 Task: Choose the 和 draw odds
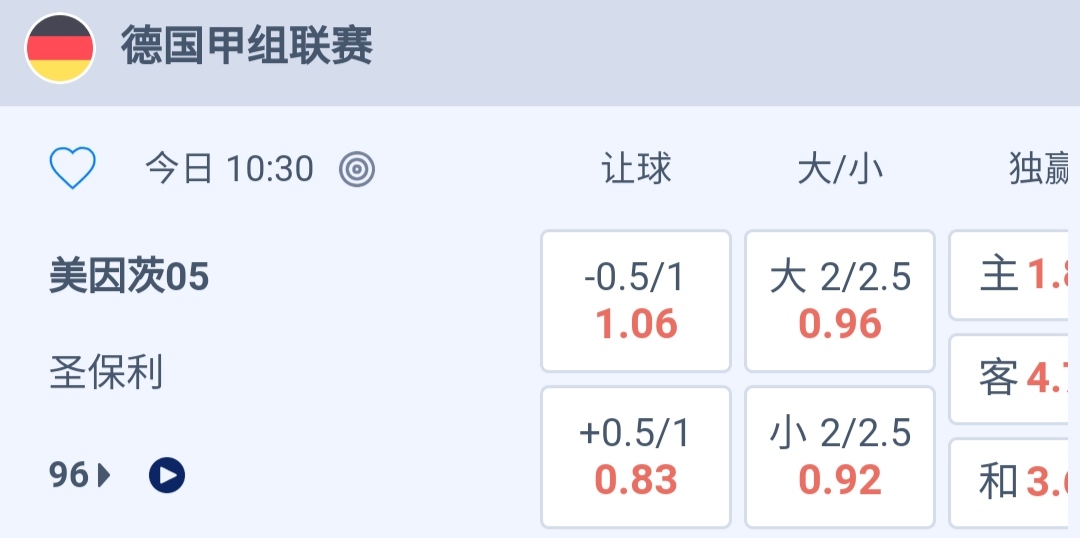pyautogui.click(x=1014, y=483)
